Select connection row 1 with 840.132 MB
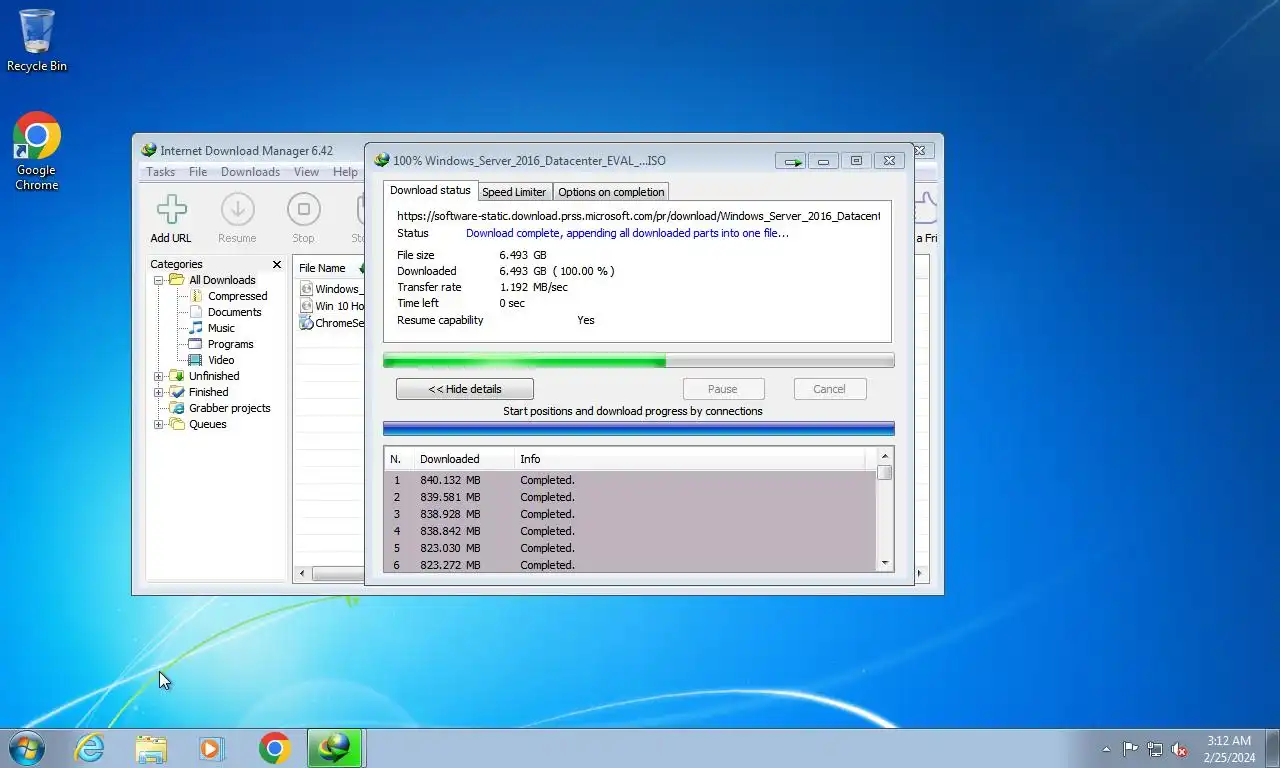 pyautogui.click(x=630, y=480)
